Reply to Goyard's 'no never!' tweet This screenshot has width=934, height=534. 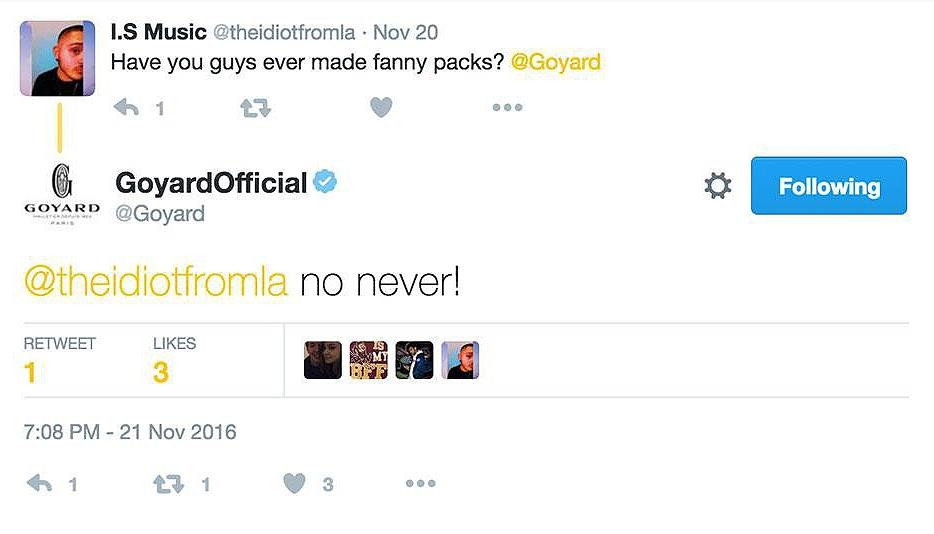39,484
